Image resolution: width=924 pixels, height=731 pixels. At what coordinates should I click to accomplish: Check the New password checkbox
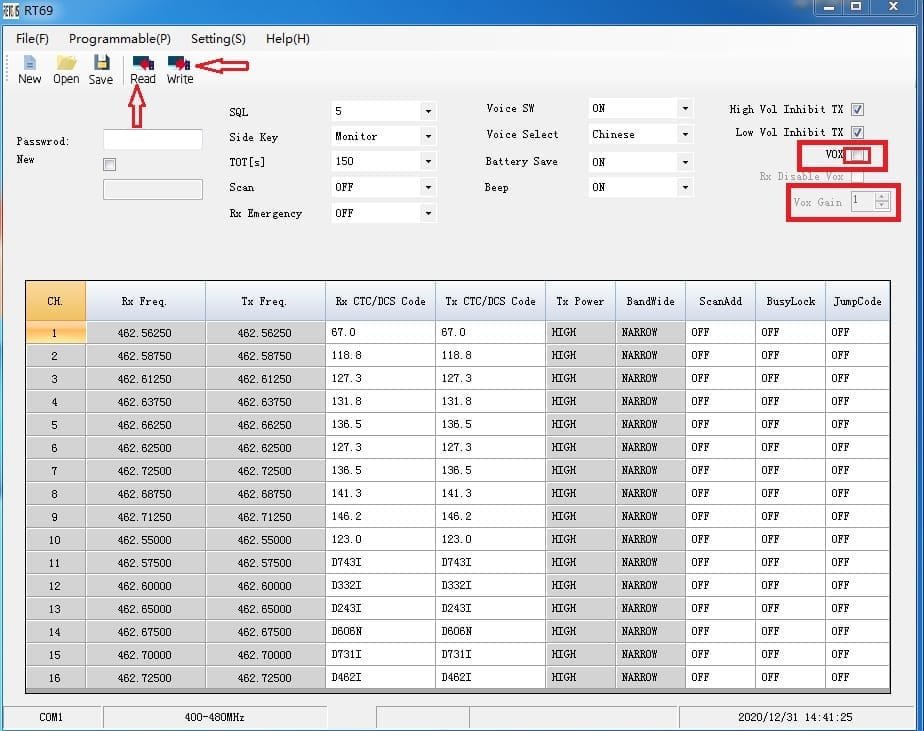pos(109,164)
